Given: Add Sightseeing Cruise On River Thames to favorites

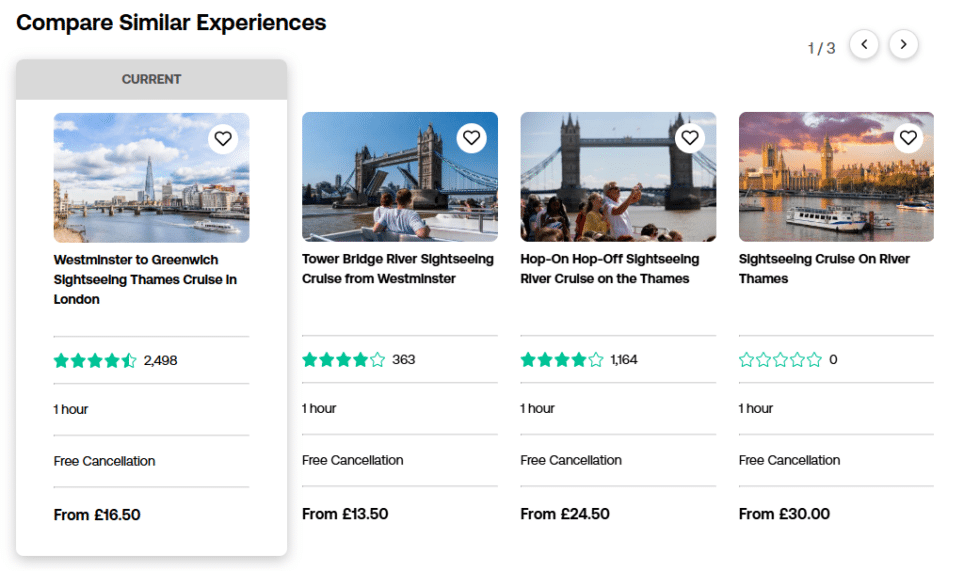Looking at the screenshot, I should pyautogui.click(x=907, y=138).
